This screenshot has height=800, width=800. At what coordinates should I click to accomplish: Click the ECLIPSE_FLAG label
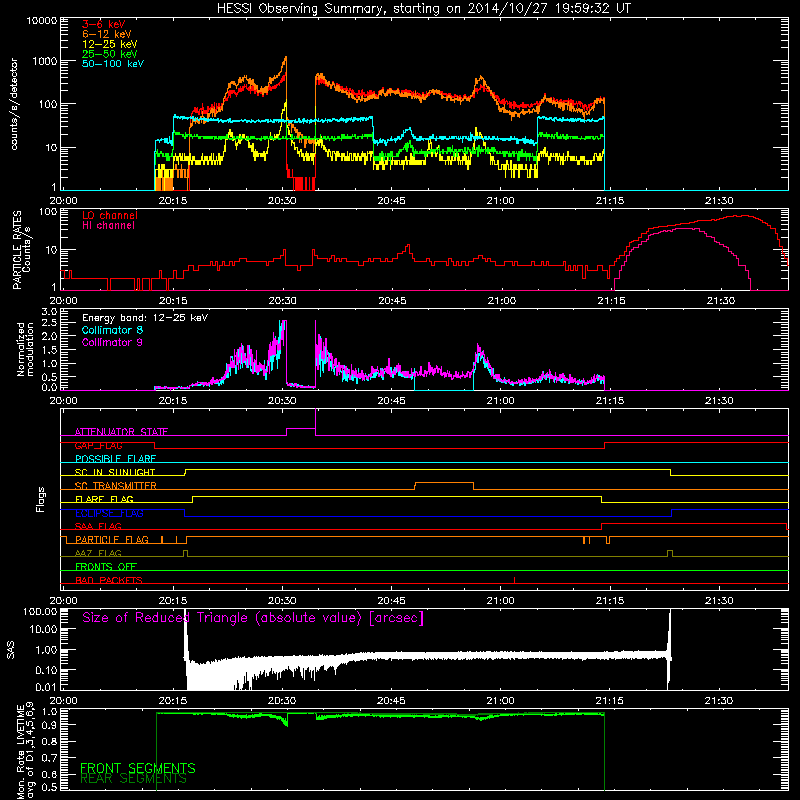coord(109,513)
